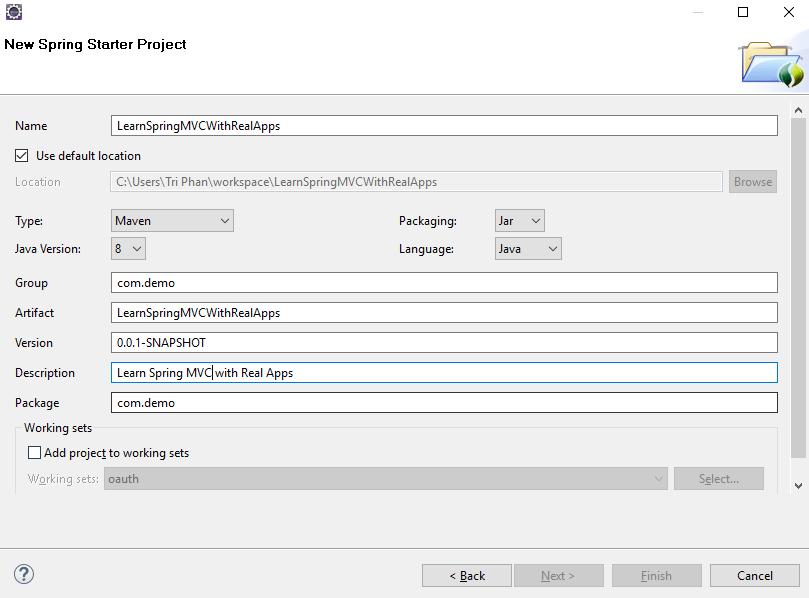Click the scrollbar up arrow on the right

800,108
